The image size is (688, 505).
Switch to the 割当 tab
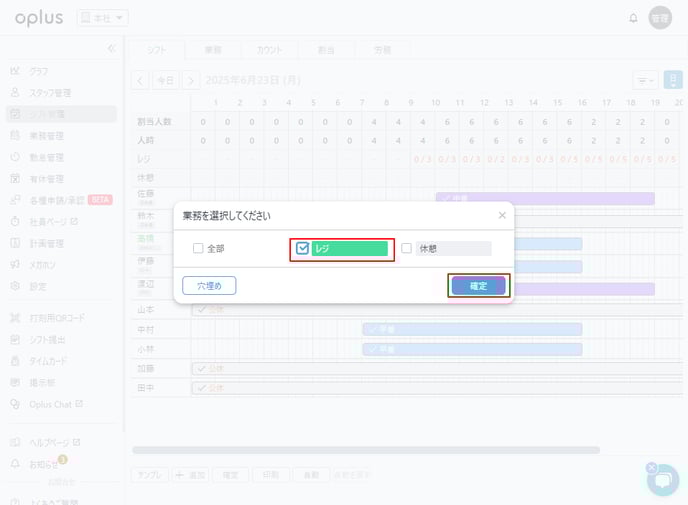[x=326, y=49]
